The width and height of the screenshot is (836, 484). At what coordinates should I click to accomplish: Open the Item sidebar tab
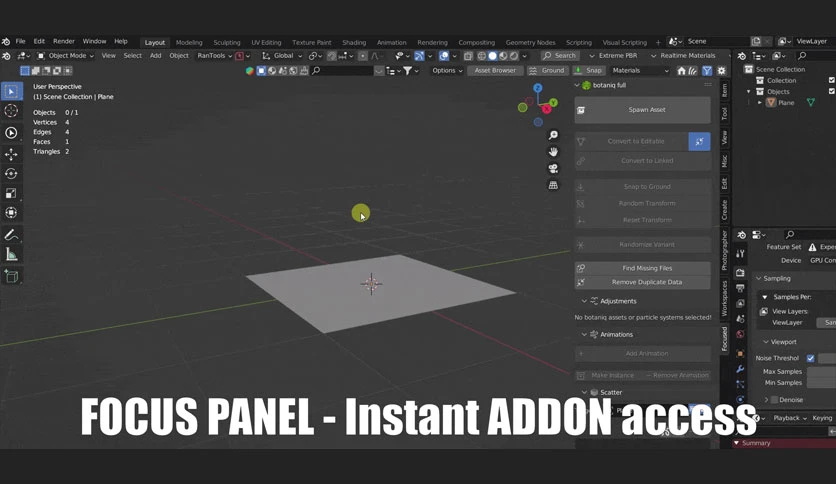click(725, 90)
